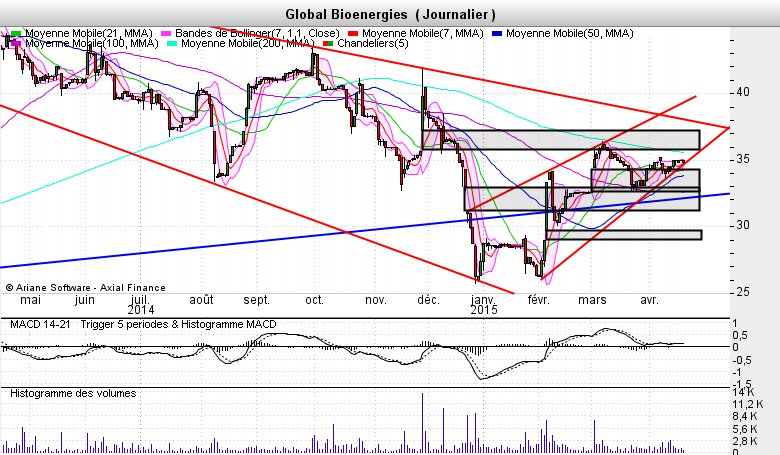Click the green Moyenne Mobile(21, MMA) legend swatch
Image resolution: width=780 pixels, height=455 pixels.
click(x=16, y=33)
